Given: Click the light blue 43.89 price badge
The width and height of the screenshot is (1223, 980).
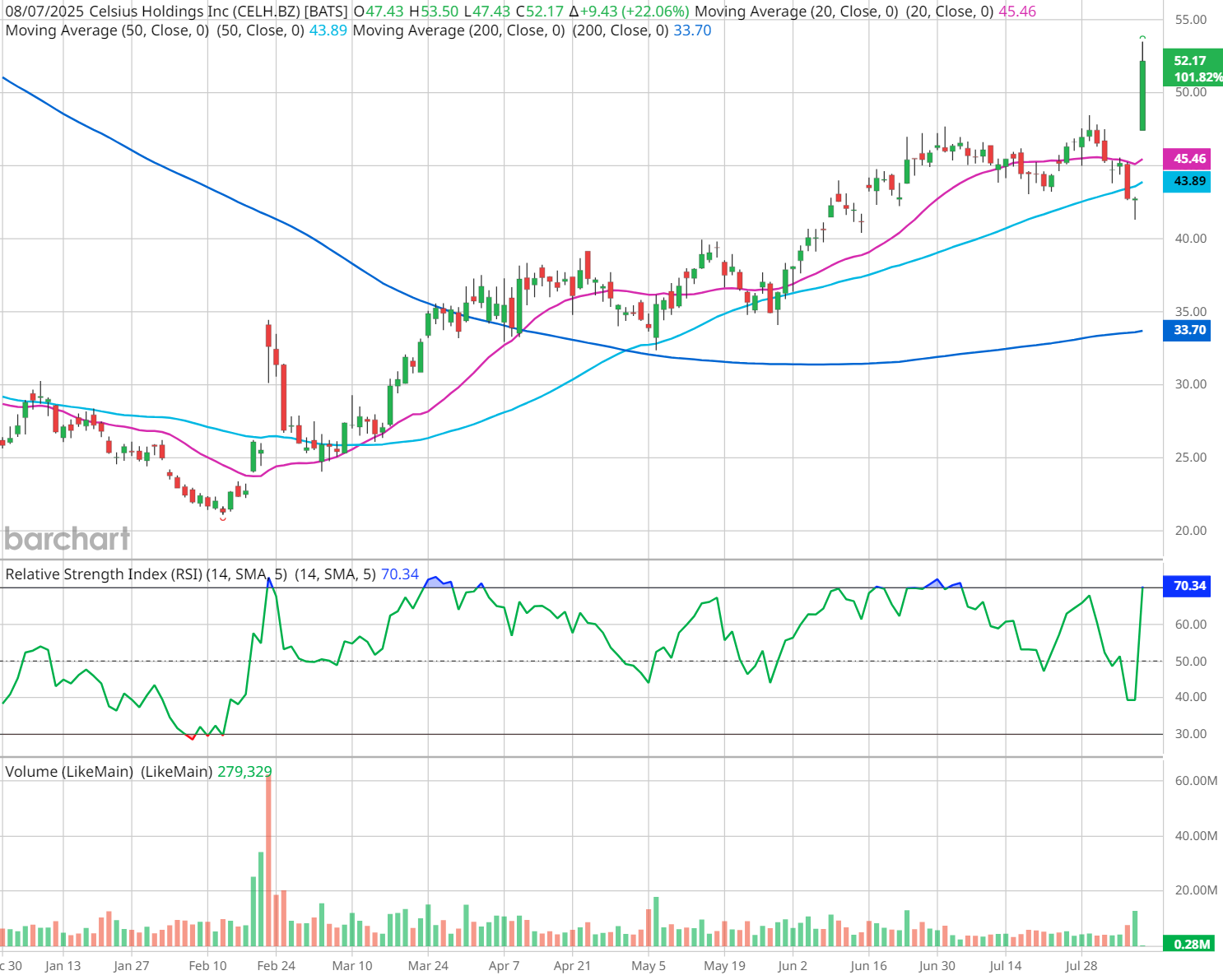Looking at the screenshot, I should (1187, 181).
